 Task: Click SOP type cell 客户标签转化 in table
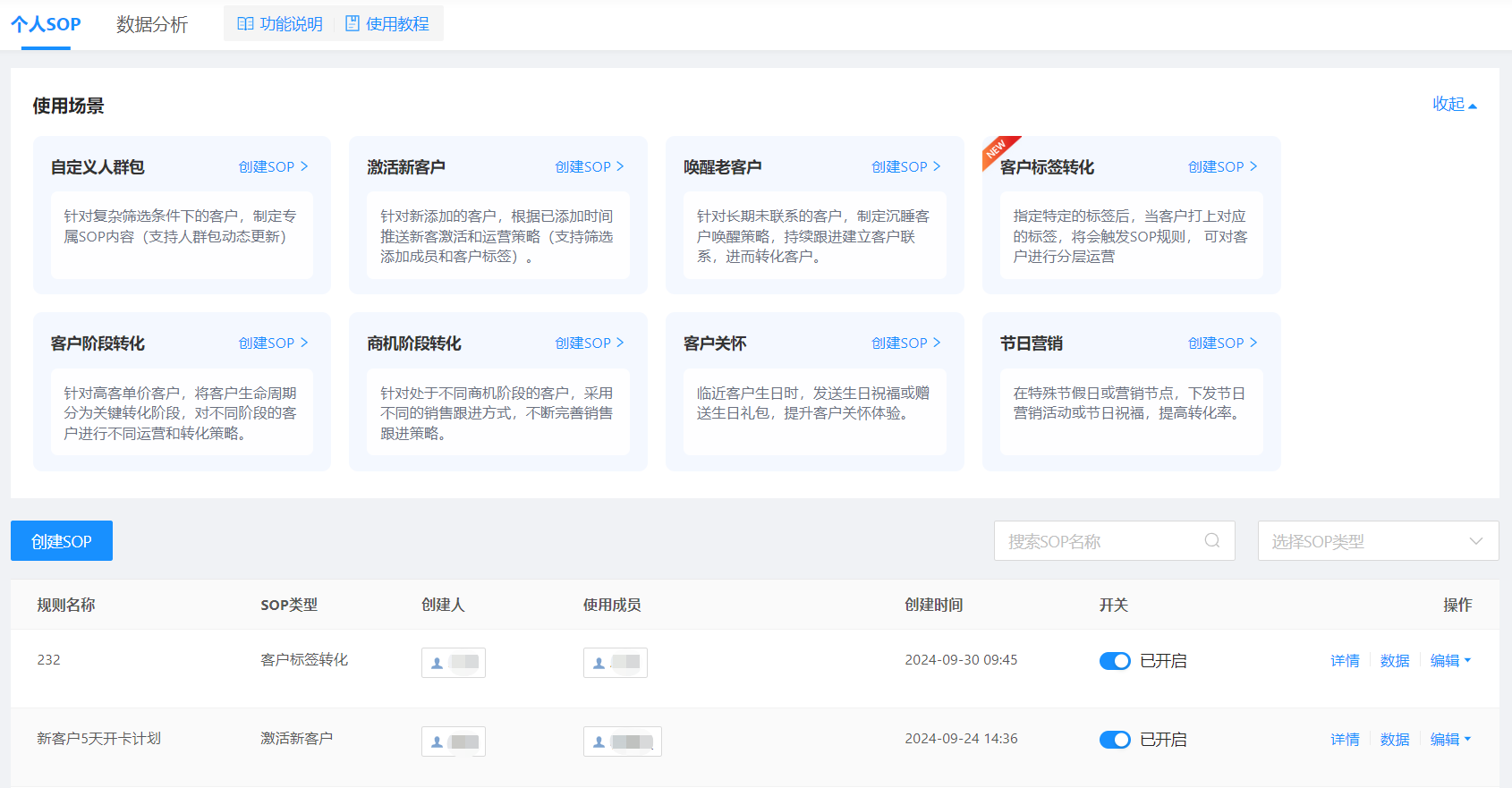[x=304, y=660]
